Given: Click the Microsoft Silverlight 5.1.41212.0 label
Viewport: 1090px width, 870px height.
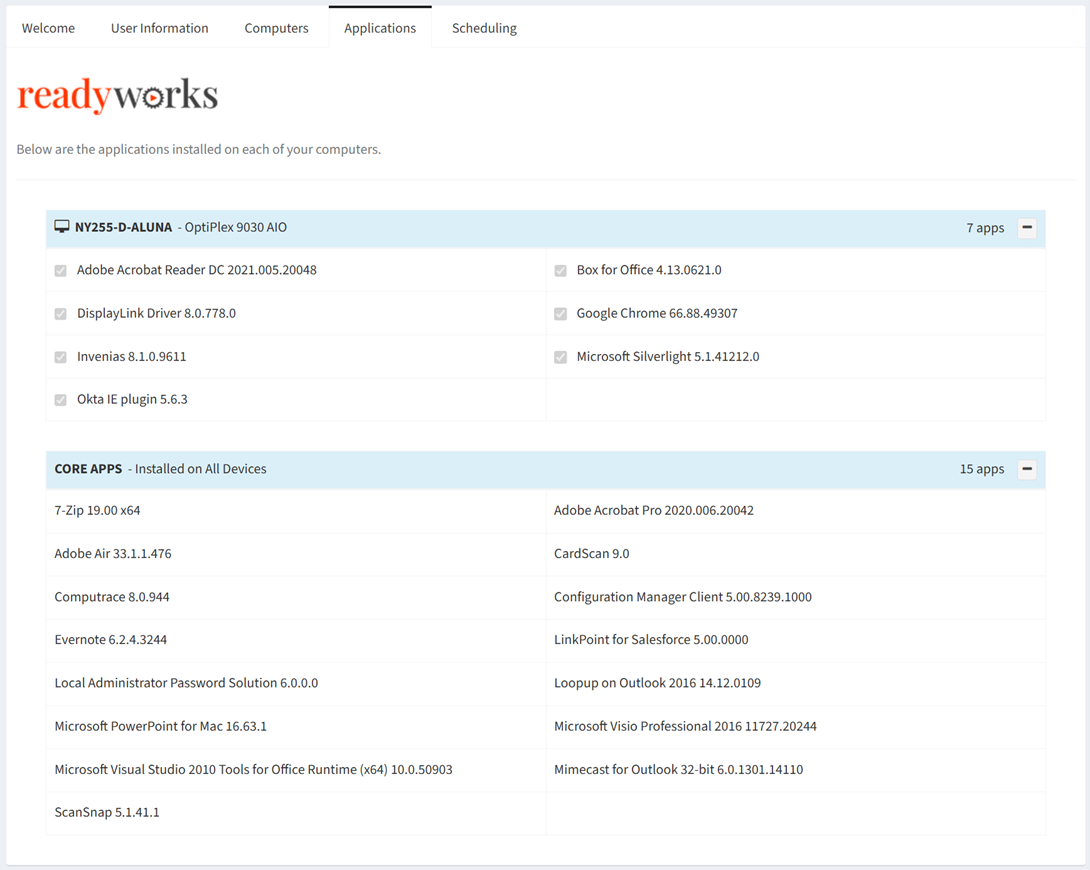Looking at the screenshot, I should 667,356.
